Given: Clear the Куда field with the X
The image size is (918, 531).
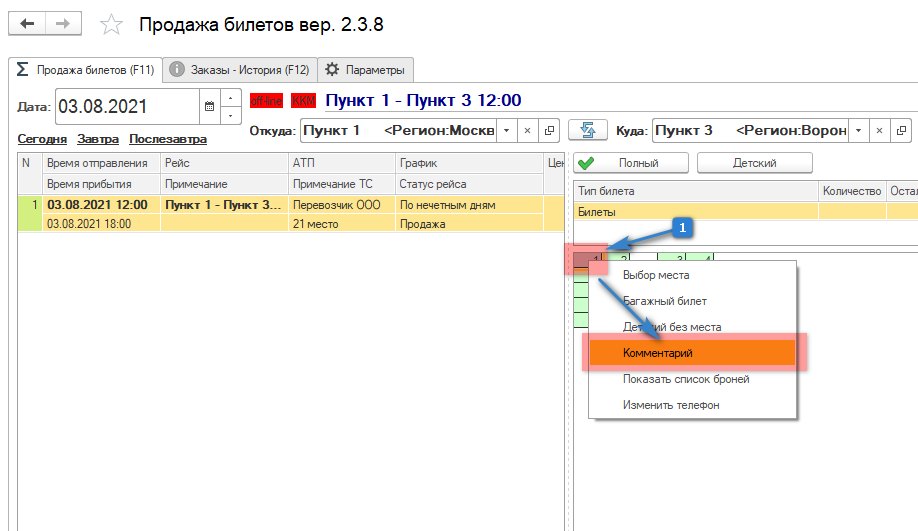Looking at the screenshot, I should click(x=878, y=131).
